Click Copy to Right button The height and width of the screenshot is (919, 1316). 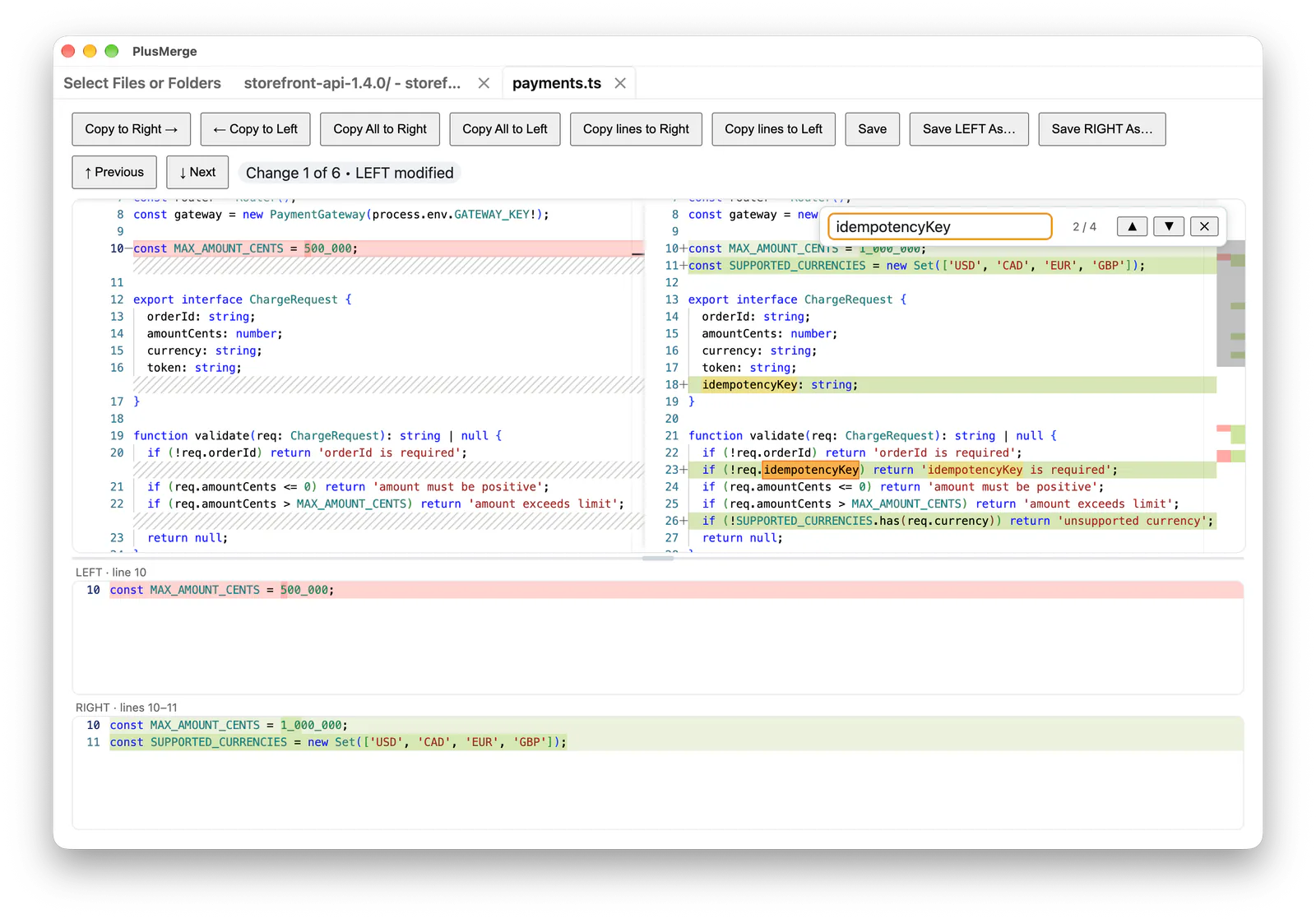click(x=132, y=129)
